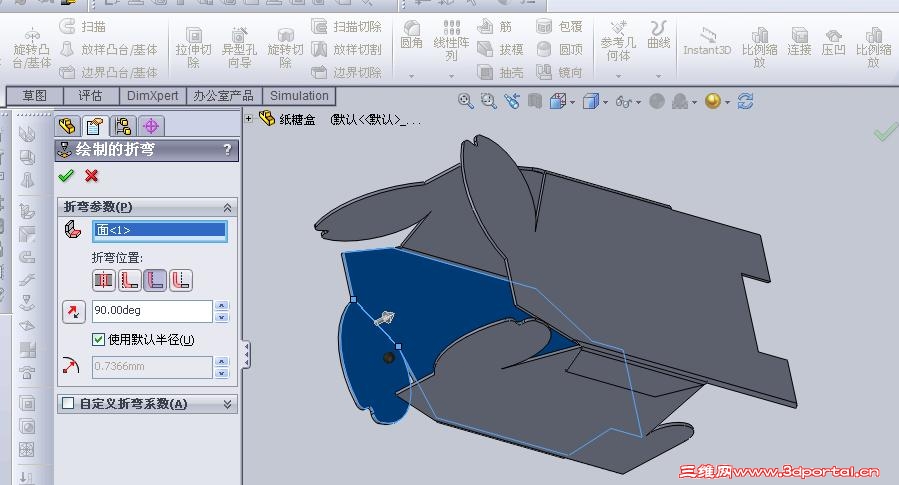
Task: Select the Wrap (包覆) feature
Action: 560,26
